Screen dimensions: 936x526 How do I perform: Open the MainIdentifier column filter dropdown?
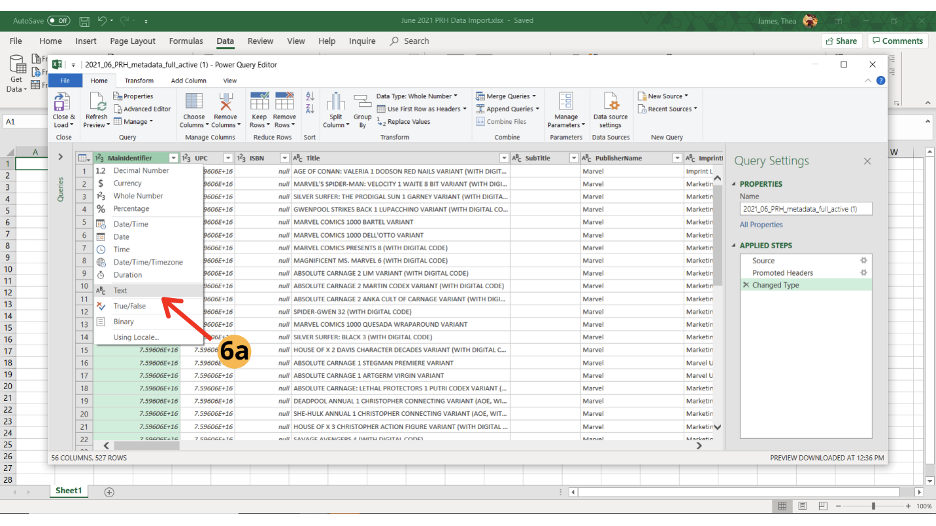pyautogui.click(x=173, y=158)
